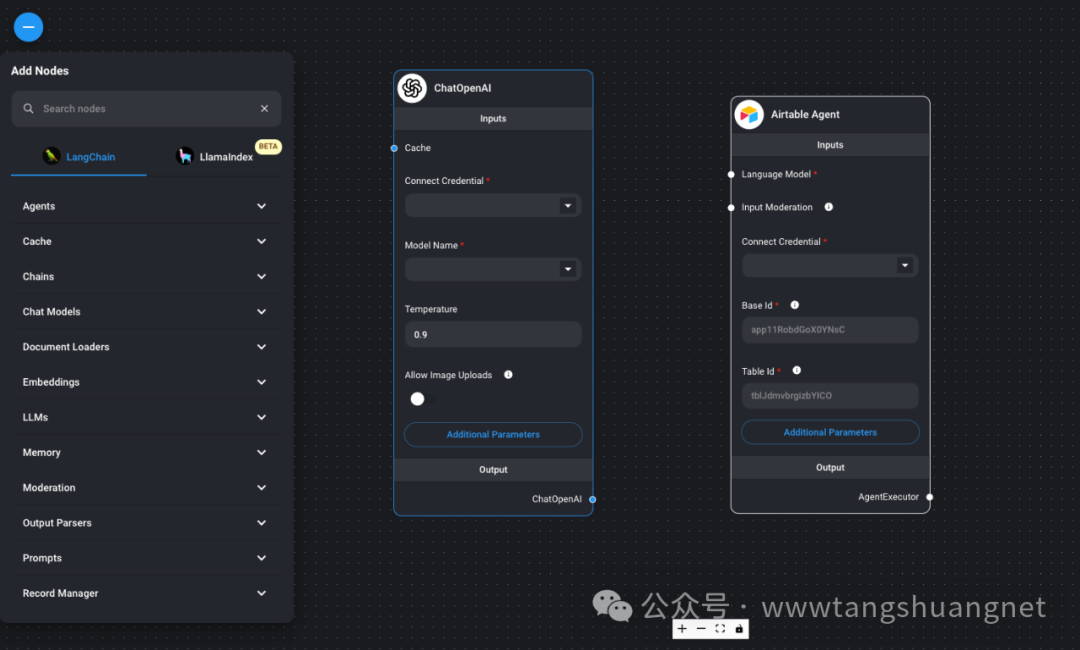
Task: Click the AgentExecutor output label
Action: (x=888, y=496)
